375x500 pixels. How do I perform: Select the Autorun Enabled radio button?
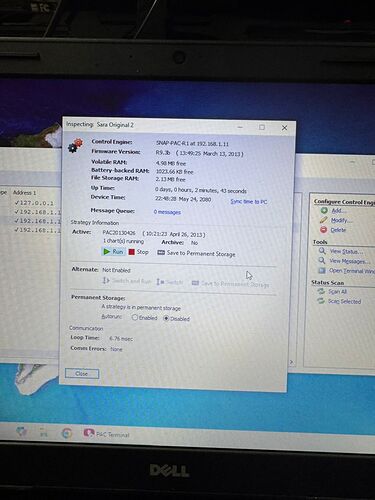(x=135, y=318)
